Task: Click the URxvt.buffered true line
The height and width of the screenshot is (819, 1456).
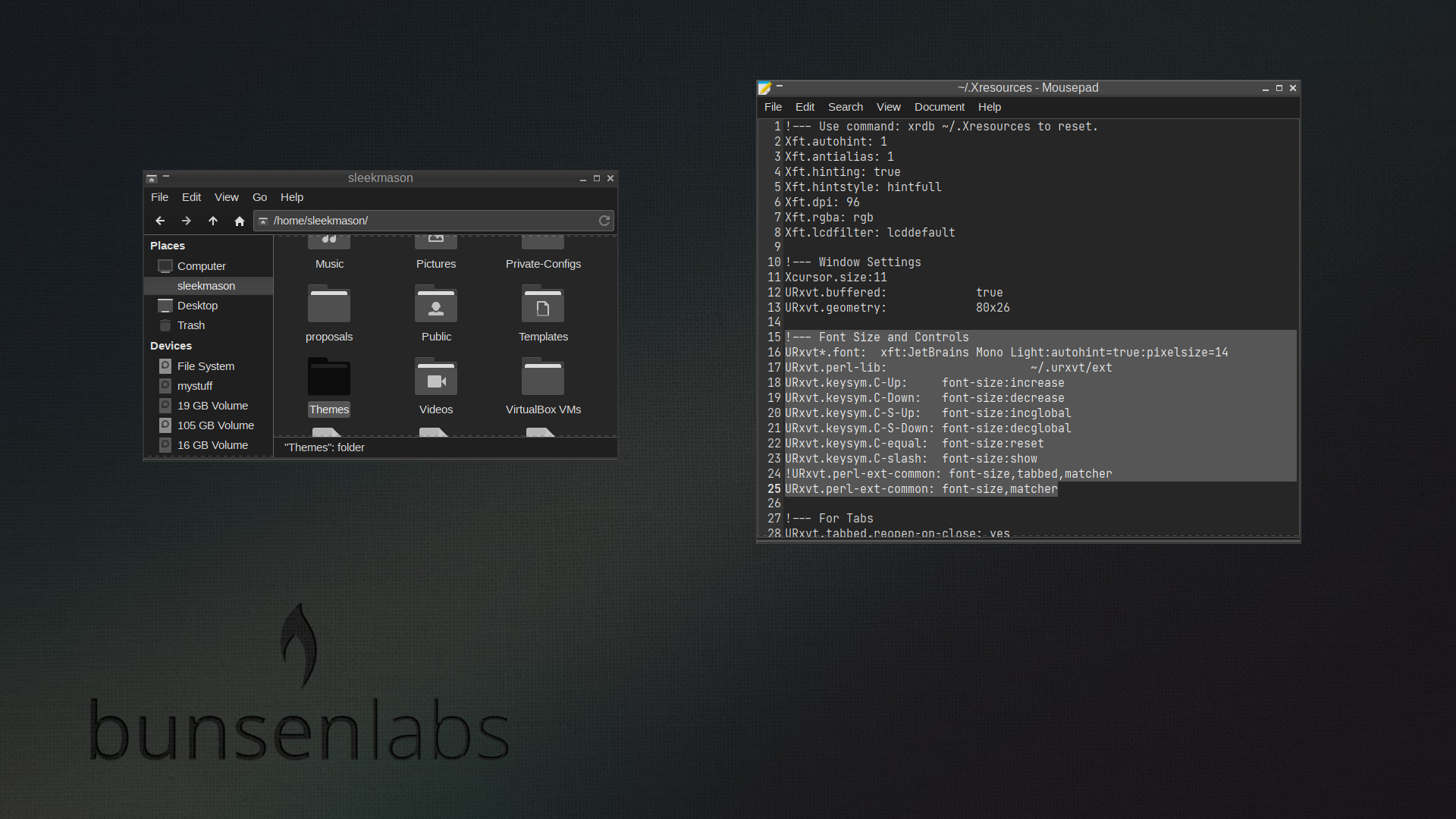Action: click(x=893, y=293)
